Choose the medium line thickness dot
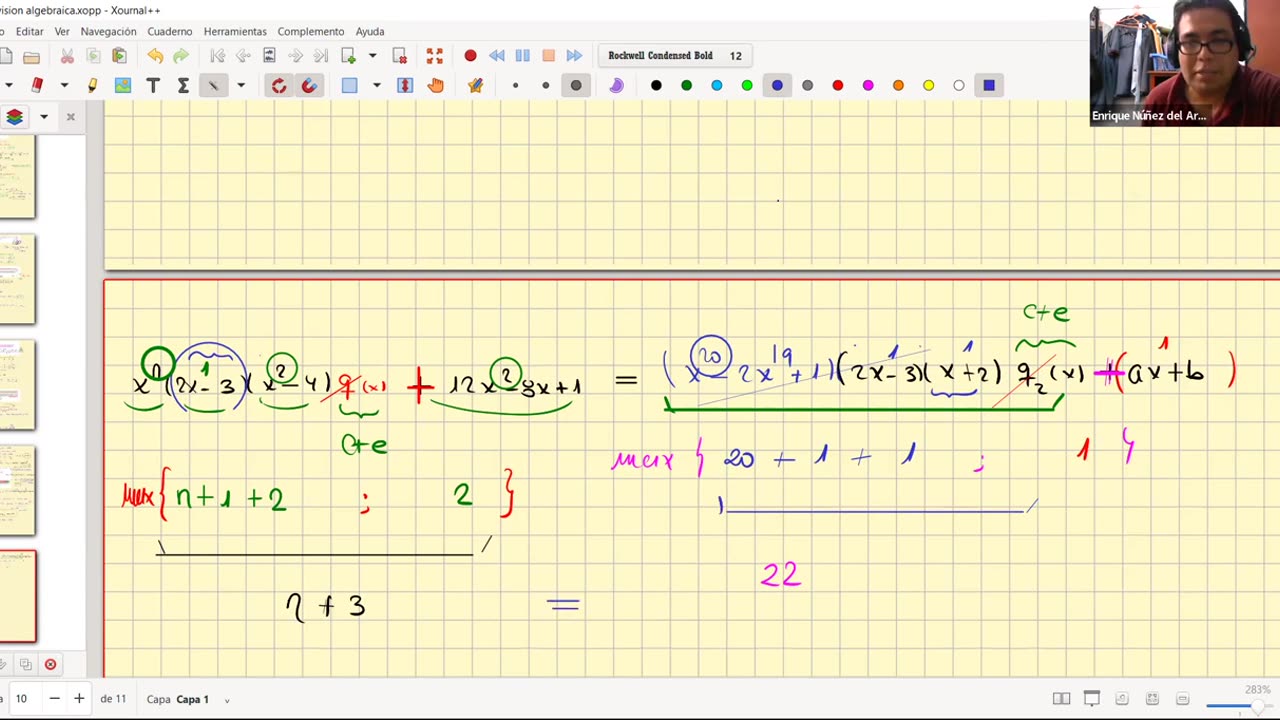 tap(545, 86)
